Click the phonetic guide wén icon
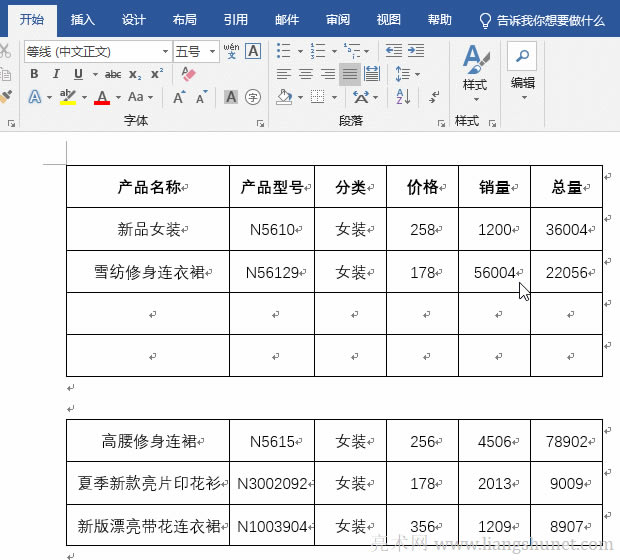This screenshot has height=560, width=620. (x=231, y=51)
